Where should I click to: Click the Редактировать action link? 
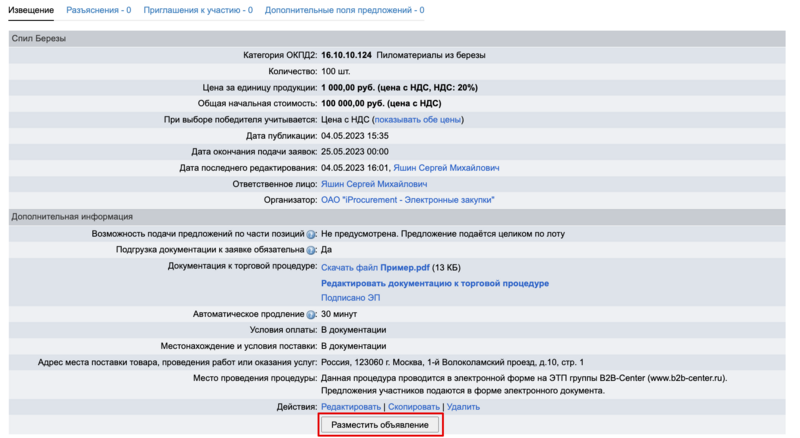point(351,407)
